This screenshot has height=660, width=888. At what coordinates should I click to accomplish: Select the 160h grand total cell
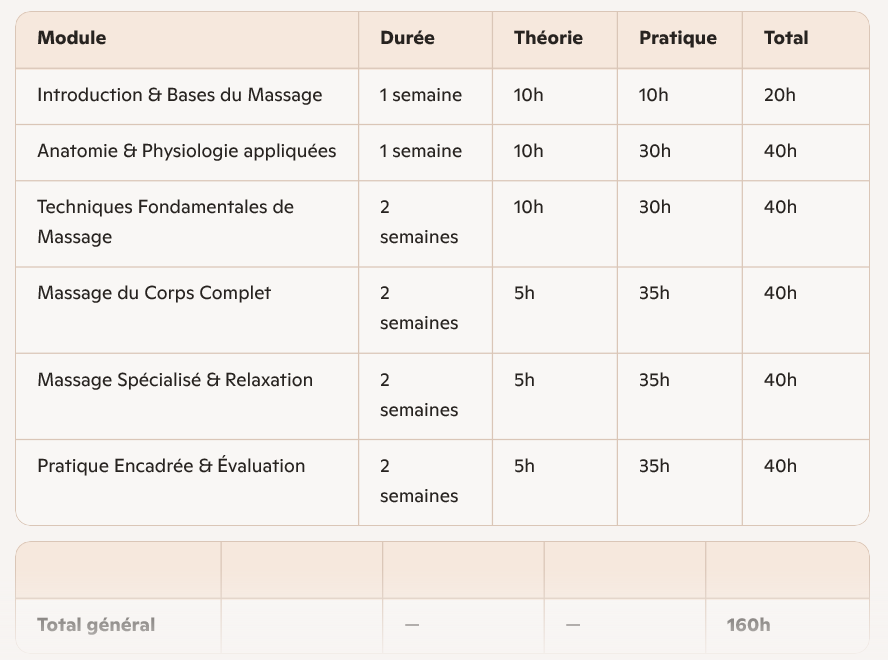pos(749,625)
